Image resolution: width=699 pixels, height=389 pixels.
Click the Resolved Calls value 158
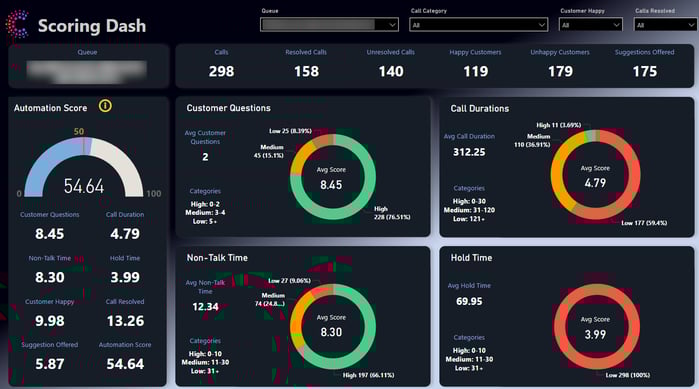point(306,71)
